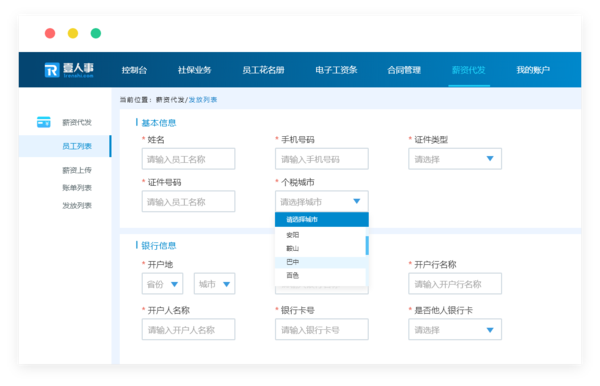Open the 是否他人银行卡 dropdown
Viewport: 600px width, 386px height.
tap(455, 329)
